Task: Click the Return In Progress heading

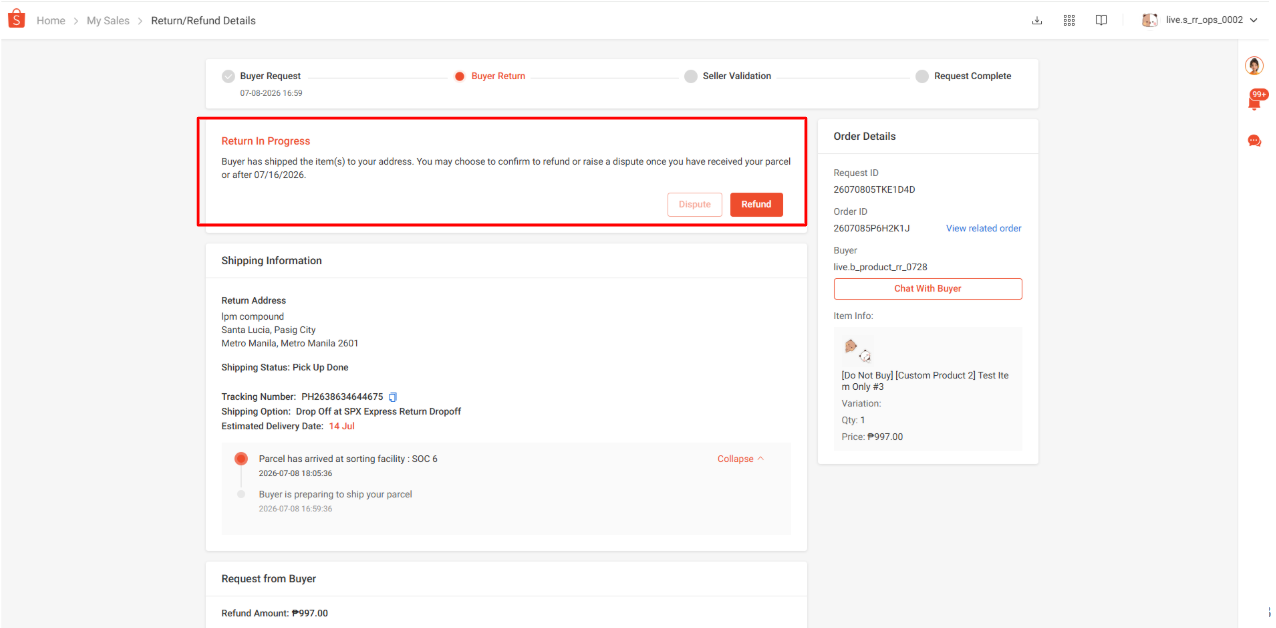Action: pyautogui.click(x=266, y=141)
